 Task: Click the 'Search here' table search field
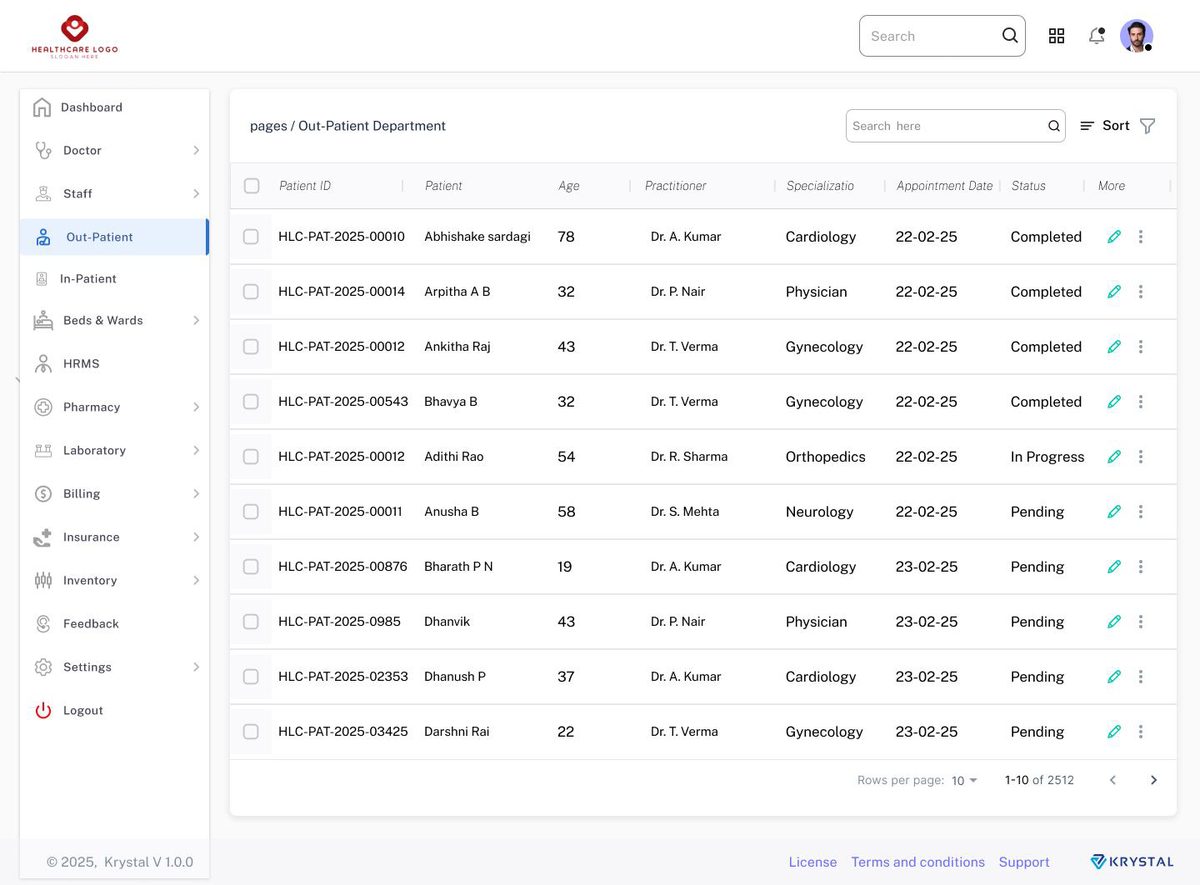956,126
